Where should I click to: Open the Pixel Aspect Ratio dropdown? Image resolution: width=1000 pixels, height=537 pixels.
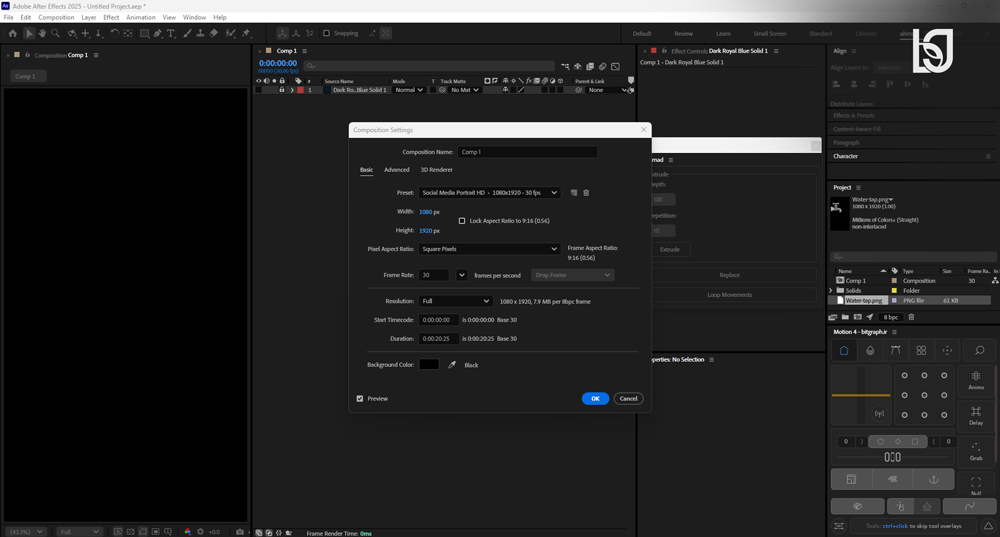489,249
